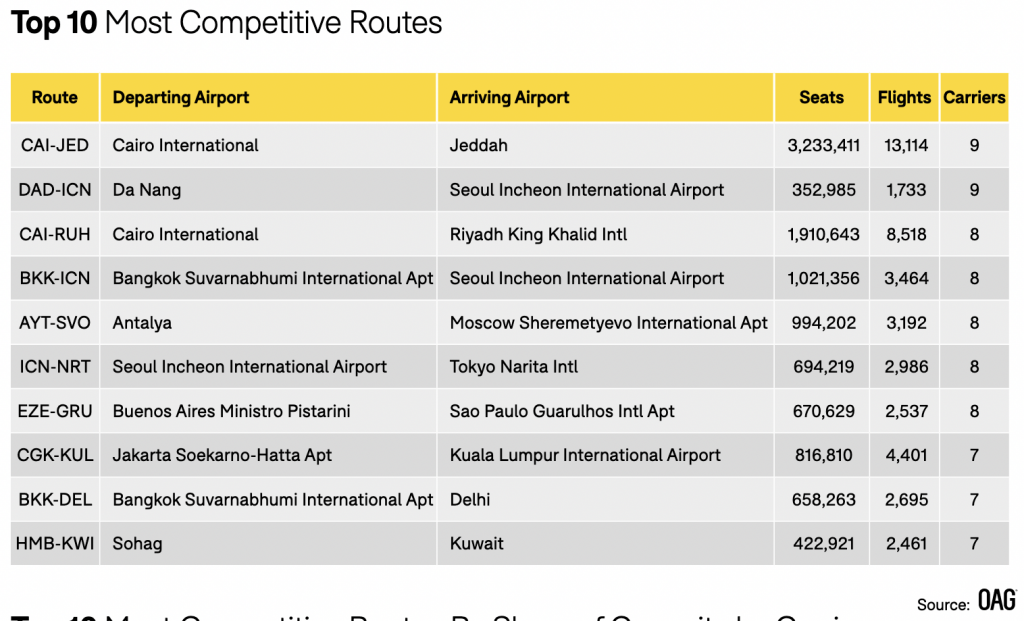Image resolution: width=1024 pixels, height=621 pixels.
Task: Click the OAG logo
Action: click(x=996, y=600)
